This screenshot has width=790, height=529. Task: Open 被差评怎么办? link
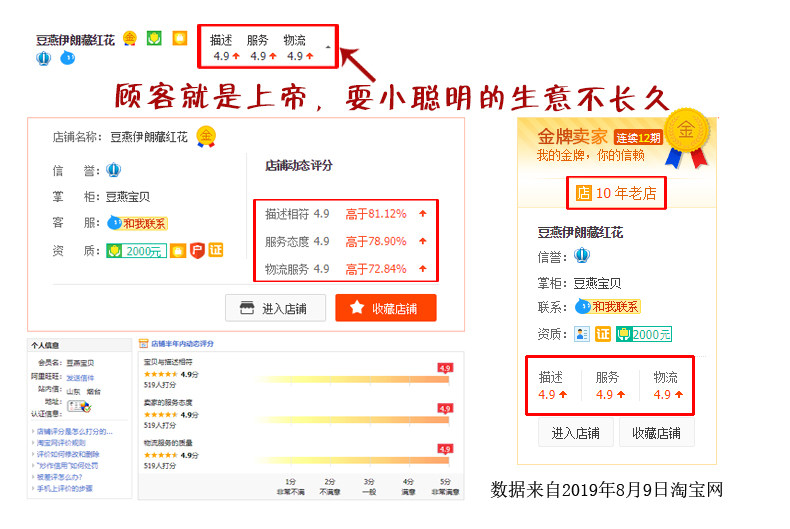click(59, 477)
